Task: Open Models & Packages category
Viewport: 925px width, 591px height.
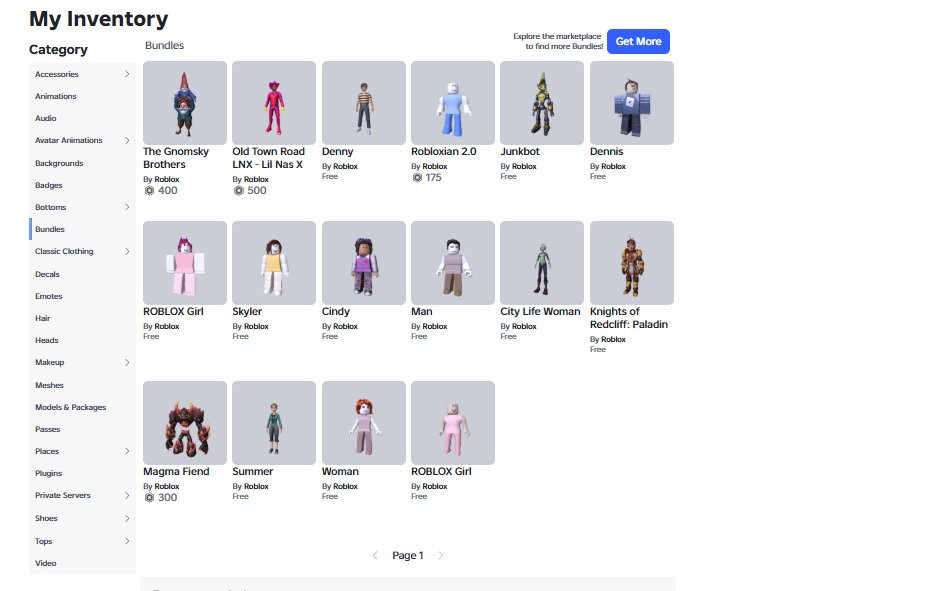Action: pyautogui.click(x=70, y=407)
